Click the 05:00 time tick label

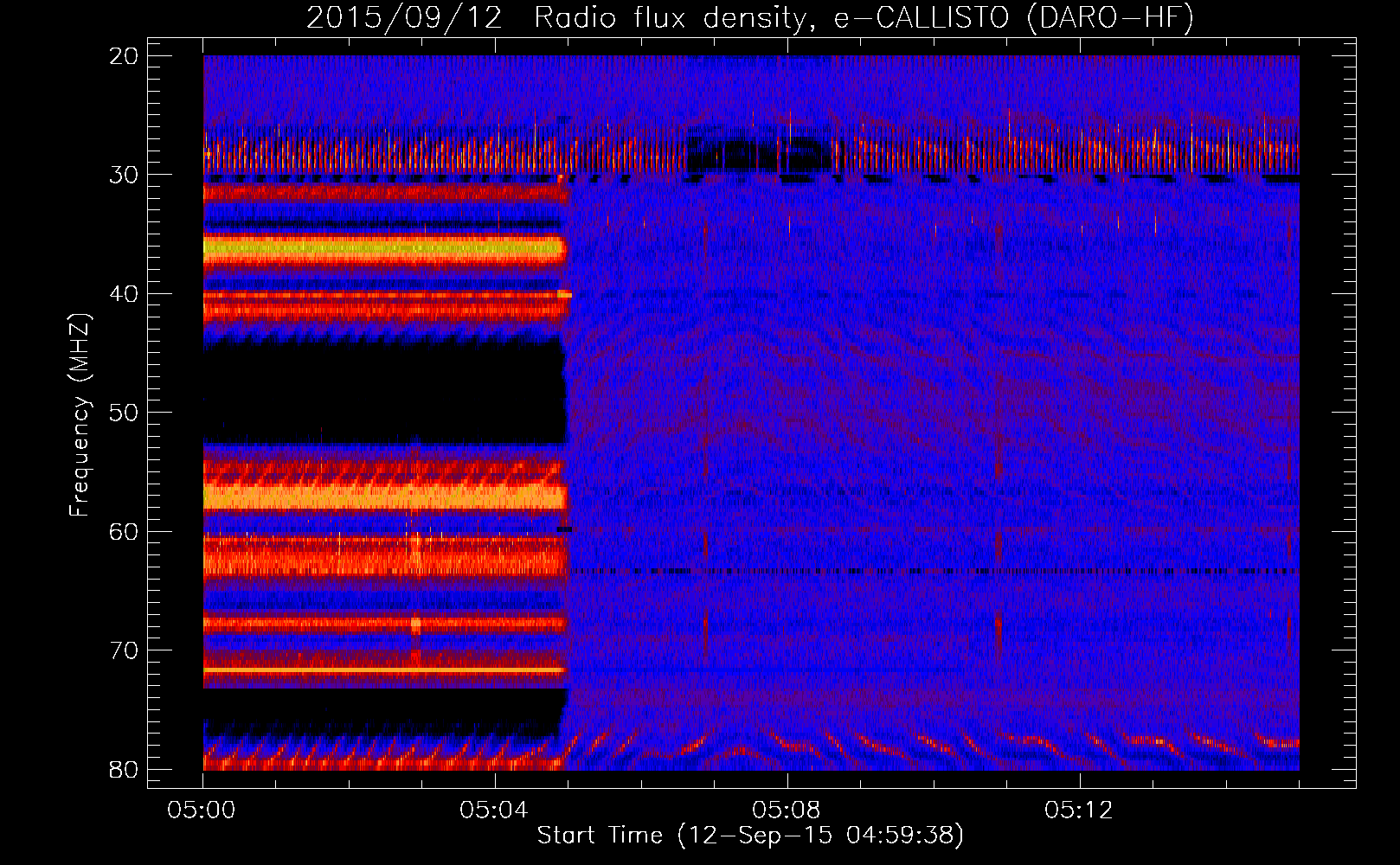(x=202, y=811)
